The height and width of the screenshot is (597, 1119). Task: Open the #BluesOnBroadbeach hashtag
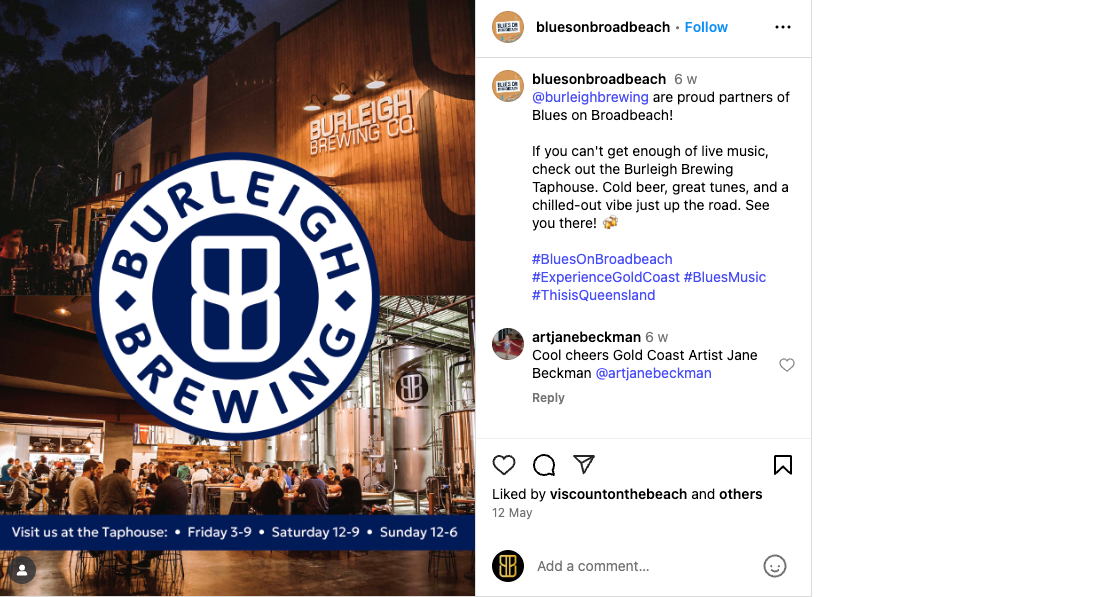click(602, 259)
